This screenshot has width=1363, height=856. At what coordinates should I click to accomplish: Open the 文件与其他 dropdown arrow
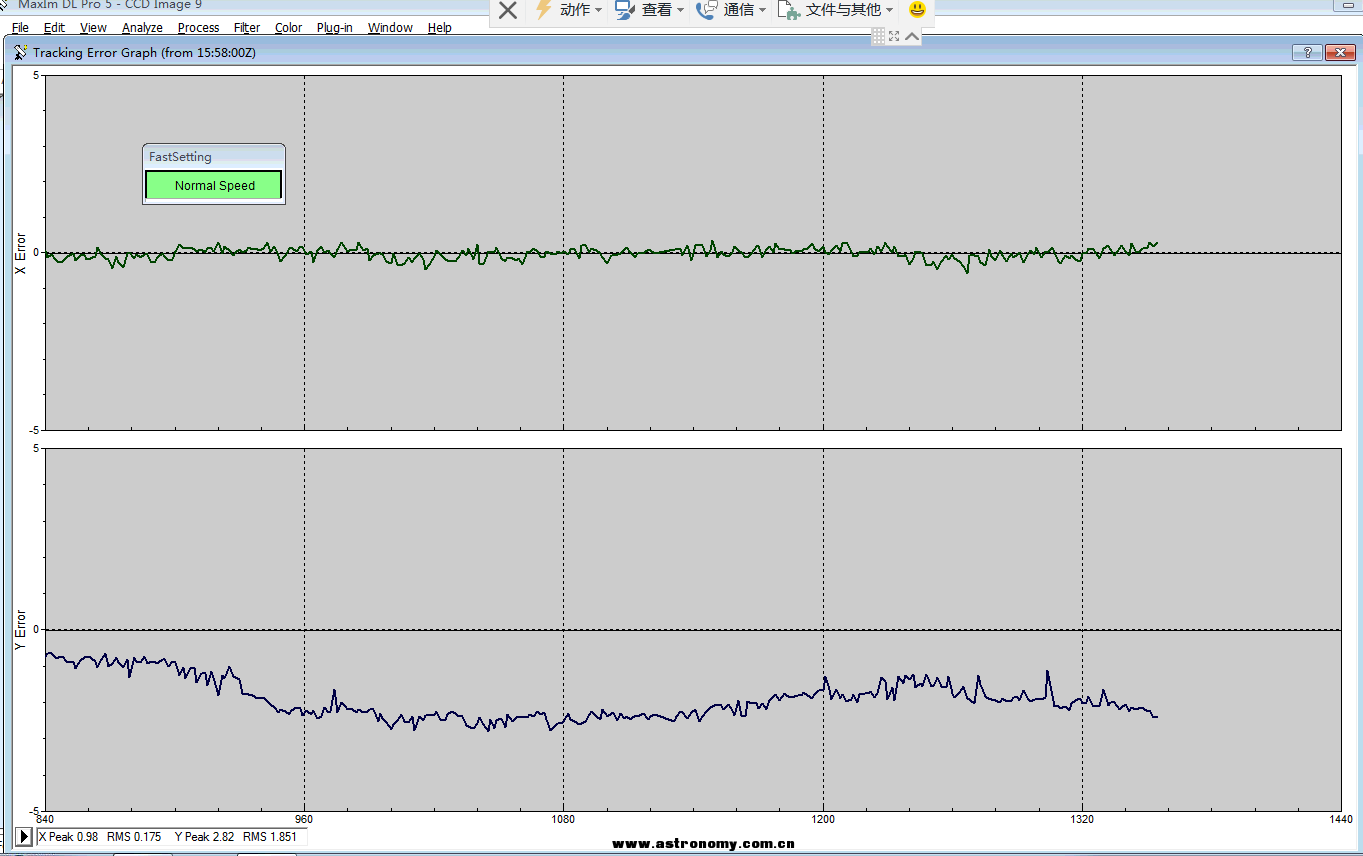[x=889, y=10]
